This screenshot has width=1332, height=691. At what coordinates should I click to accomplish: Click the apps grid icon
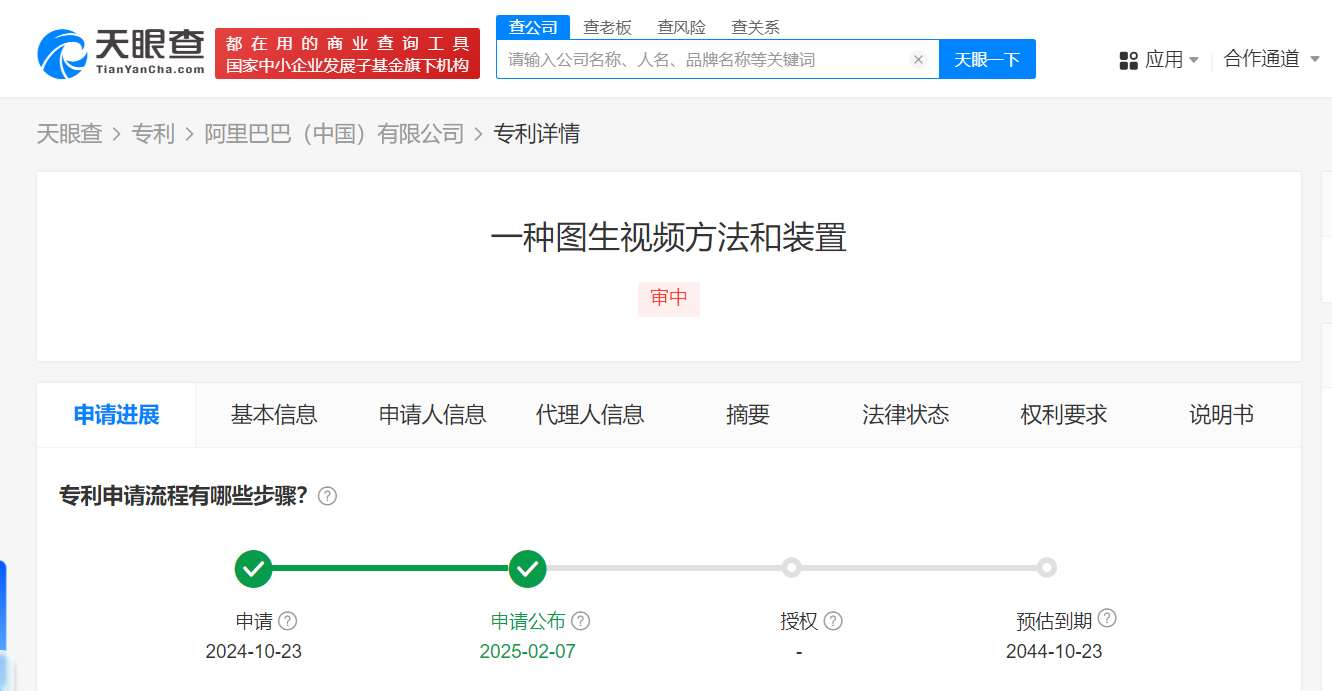pos(1128,60)
